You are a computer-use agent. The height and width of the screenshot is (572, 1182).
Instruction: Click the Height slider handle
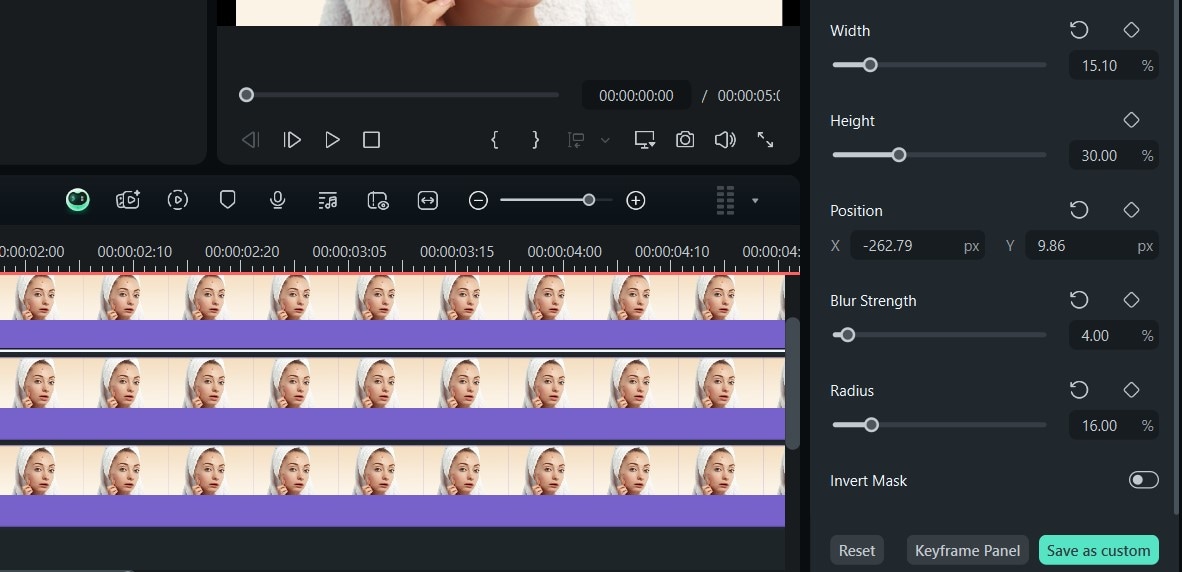click(899, 155)
